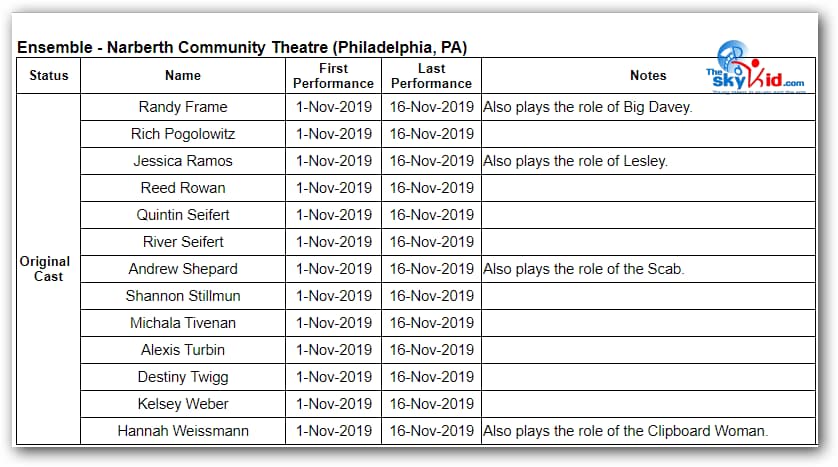Select the First Performance column header
Screen dimensions: 838x467
click(333, 76)
